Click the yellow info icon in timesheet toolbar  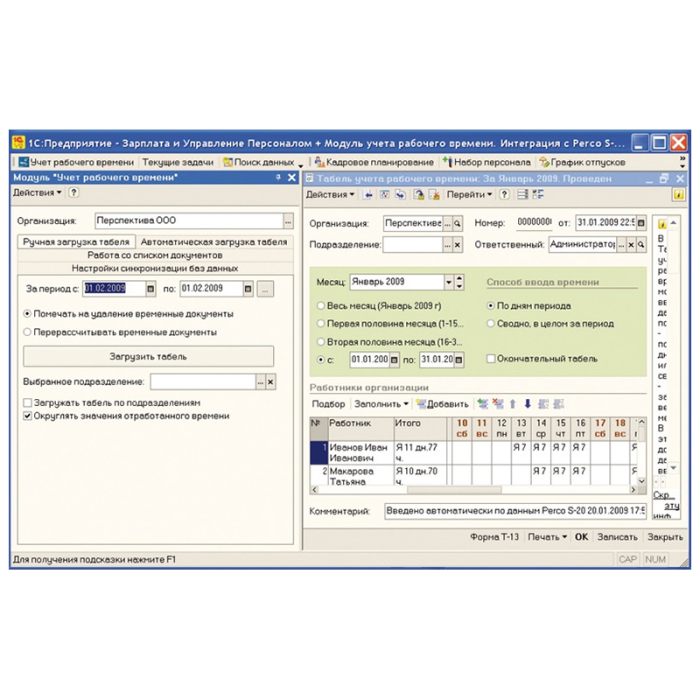[678, 195]
